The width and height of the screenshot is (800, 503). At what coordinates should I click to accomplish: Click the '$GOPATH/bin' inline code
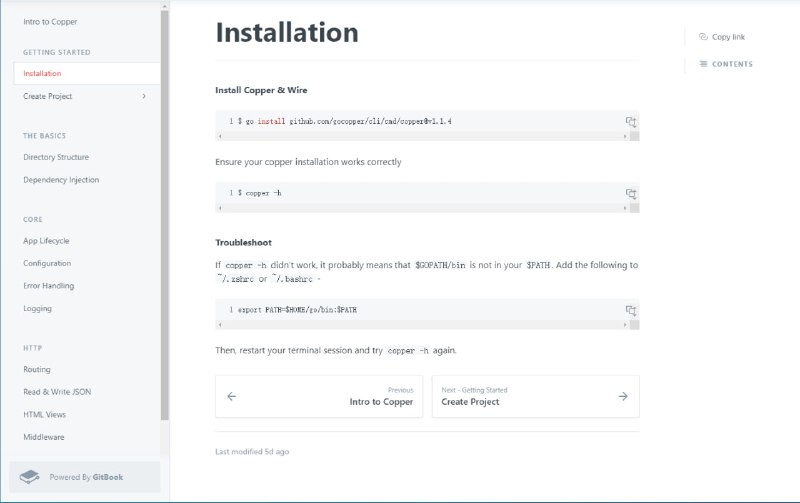[x=440, y=265]
